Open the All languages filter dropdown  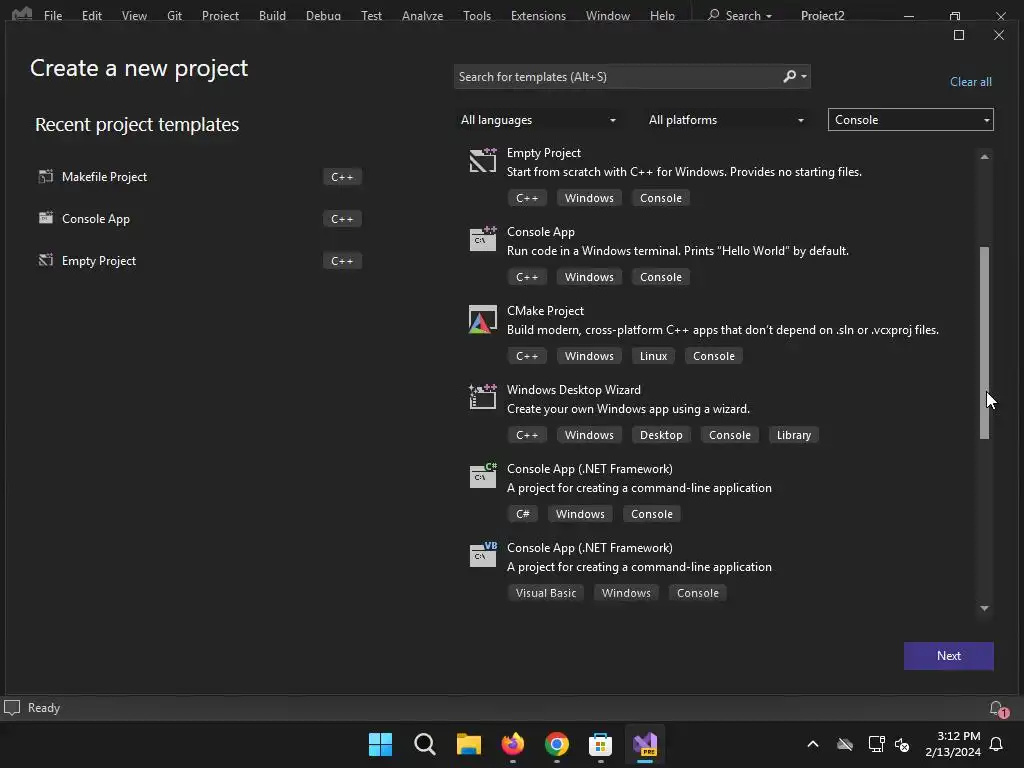538,120
